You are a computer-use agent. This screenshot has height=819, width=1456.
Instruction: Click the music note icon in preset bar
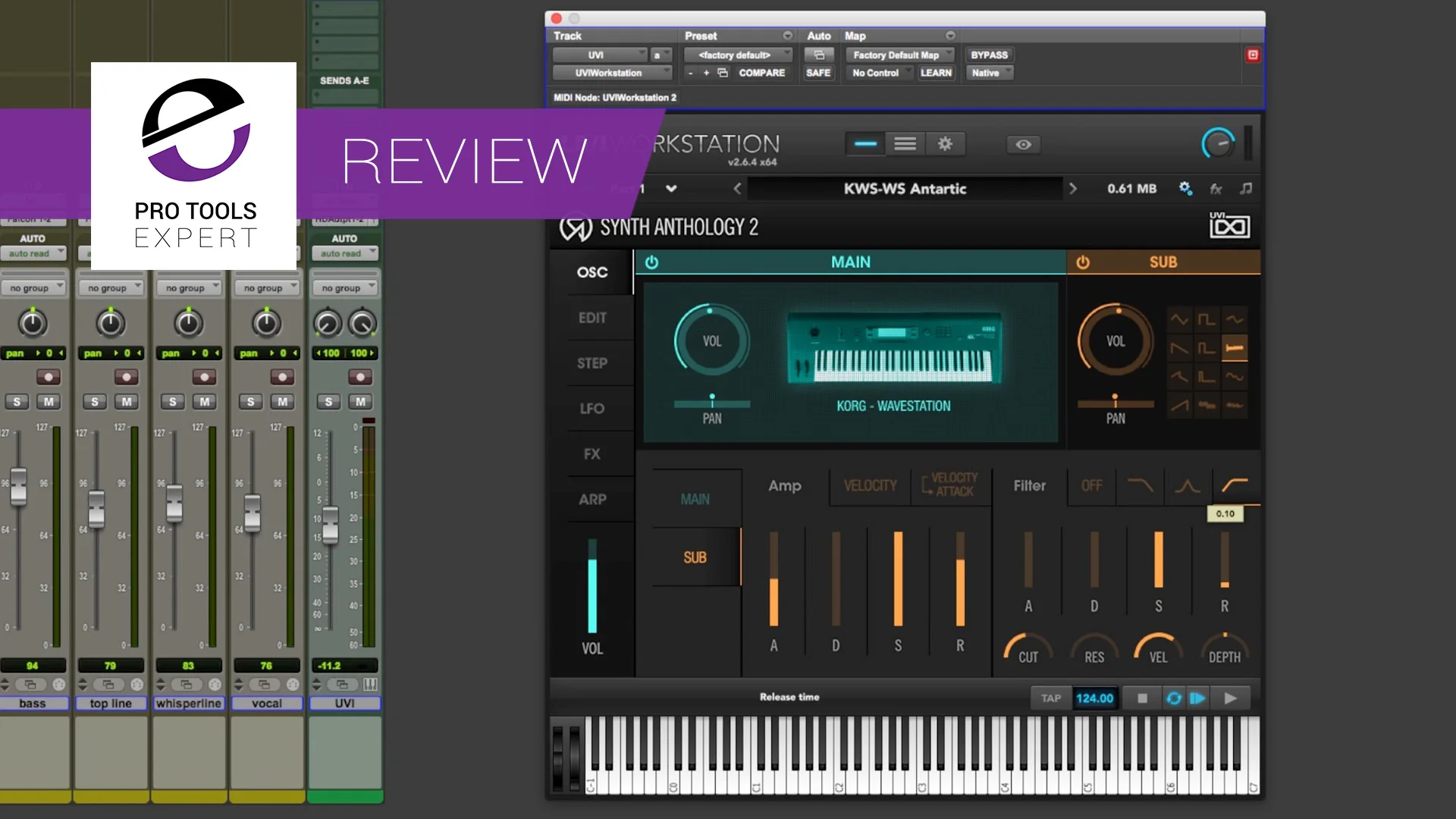coord(1246,189)
